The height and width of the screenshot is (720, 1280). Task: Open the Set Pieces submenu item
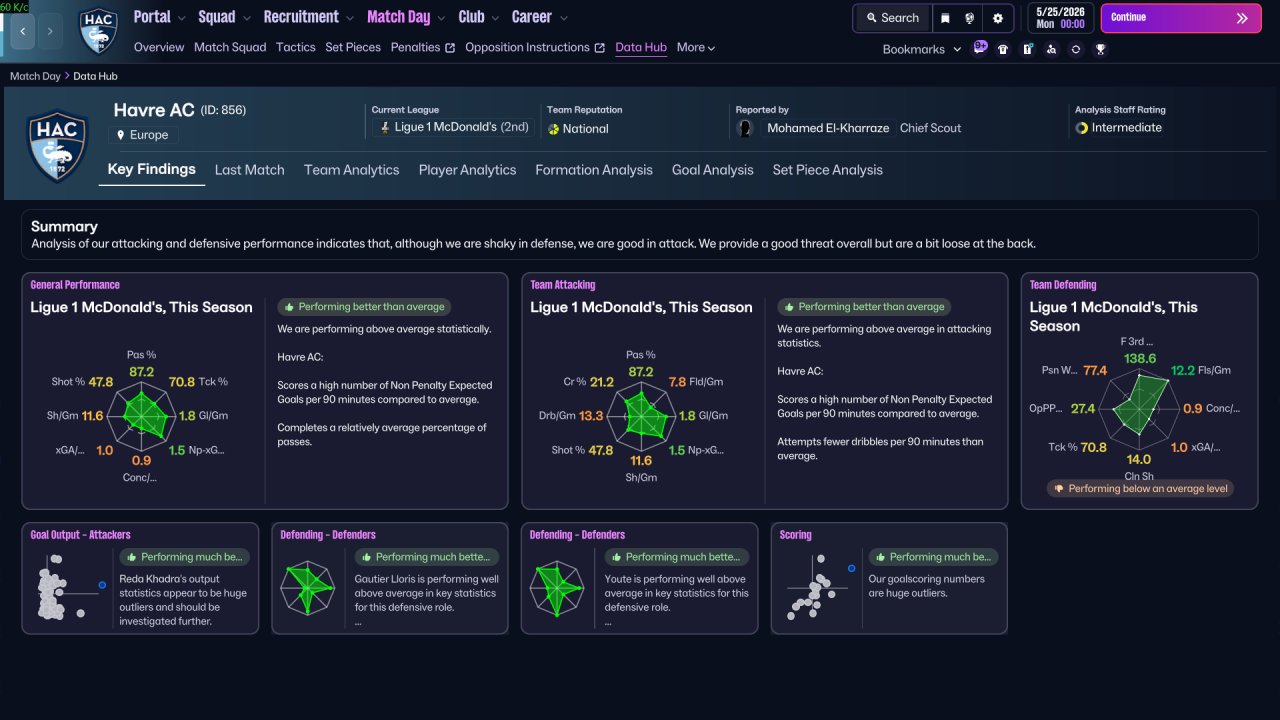pos(353,47)
